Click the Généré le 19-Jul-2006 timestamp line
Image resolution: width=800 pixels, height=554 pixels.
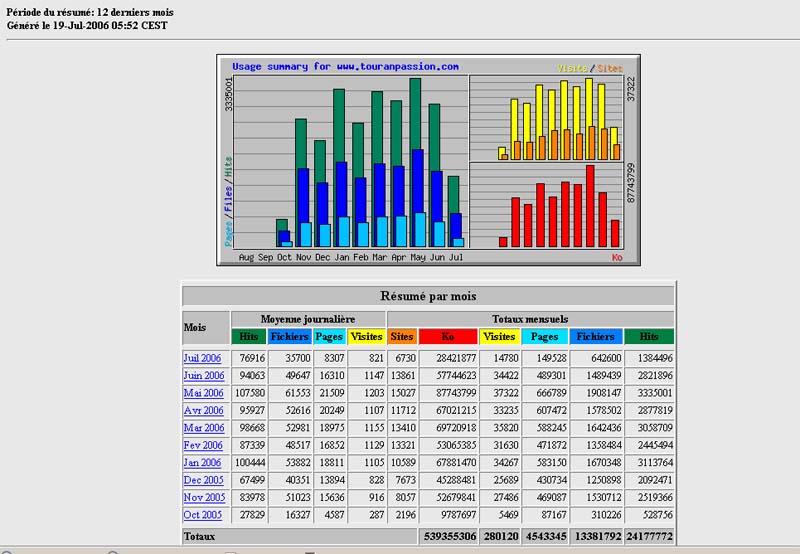point(87,26)
